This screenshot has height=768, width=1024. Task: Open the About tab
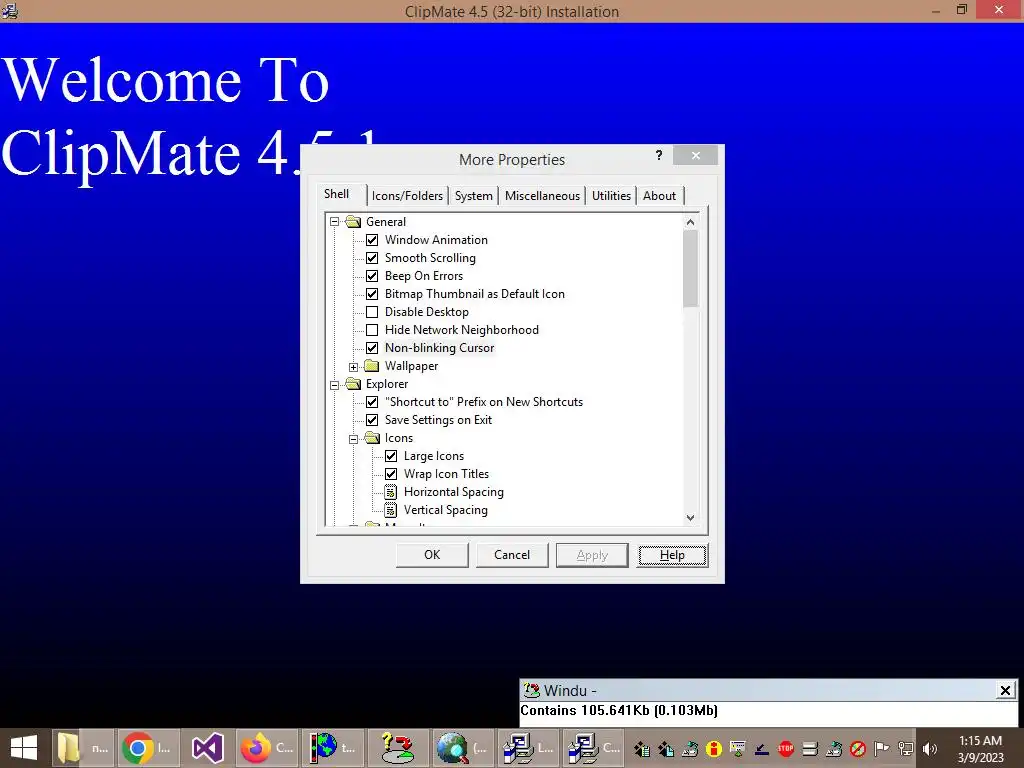coord(660,195)
